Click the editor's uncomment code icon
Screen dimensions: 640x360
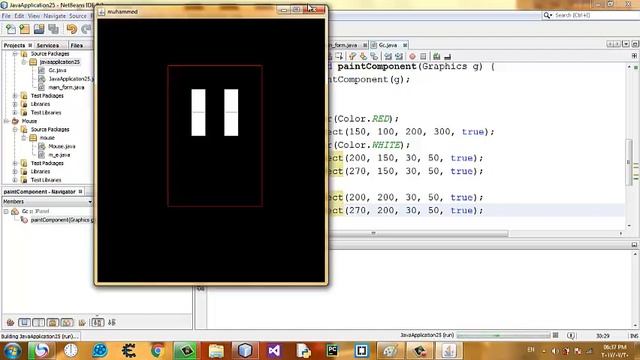point(448,56)
